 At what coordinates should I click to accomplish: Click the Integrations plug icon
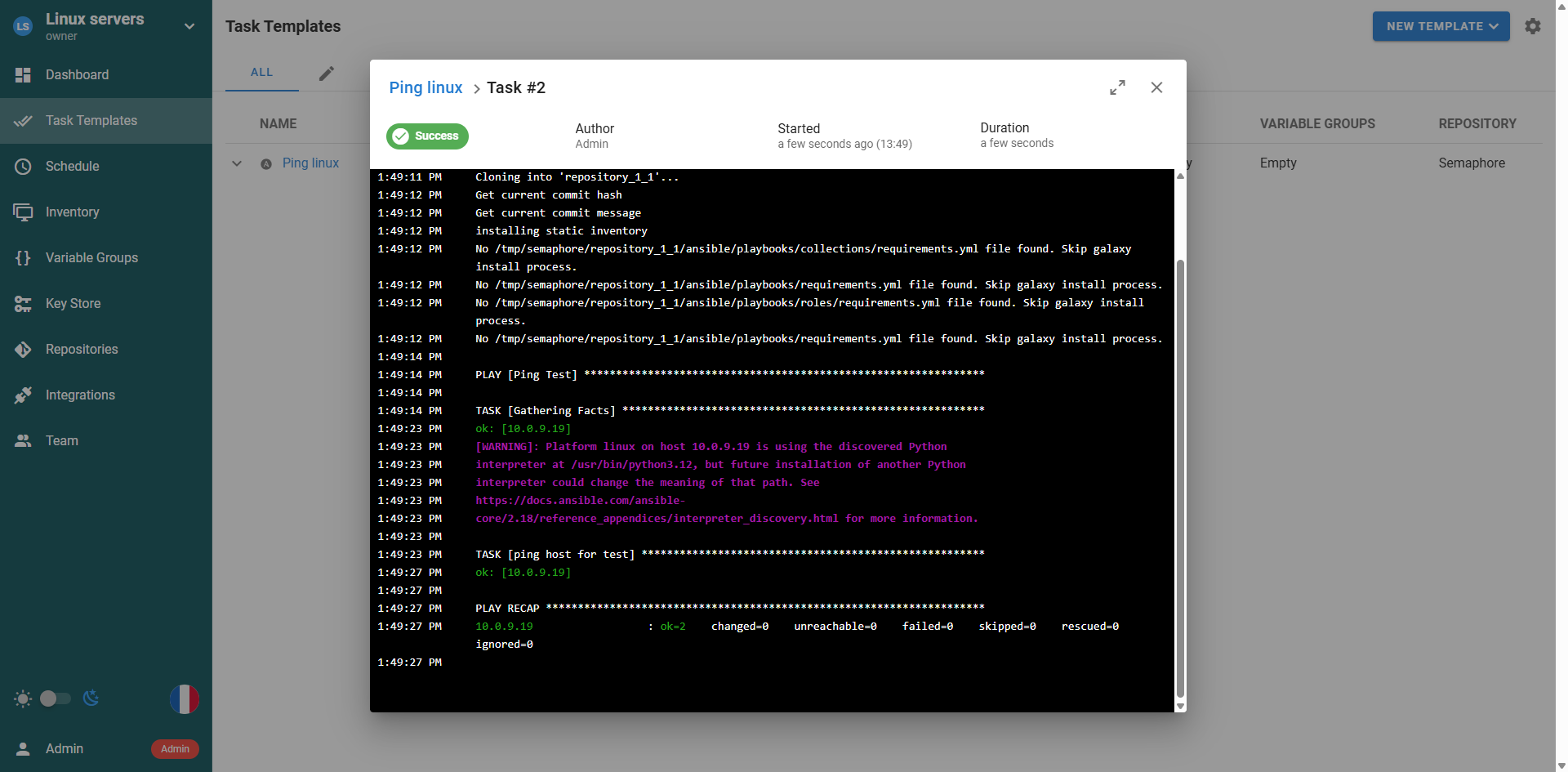click(23, 395)
